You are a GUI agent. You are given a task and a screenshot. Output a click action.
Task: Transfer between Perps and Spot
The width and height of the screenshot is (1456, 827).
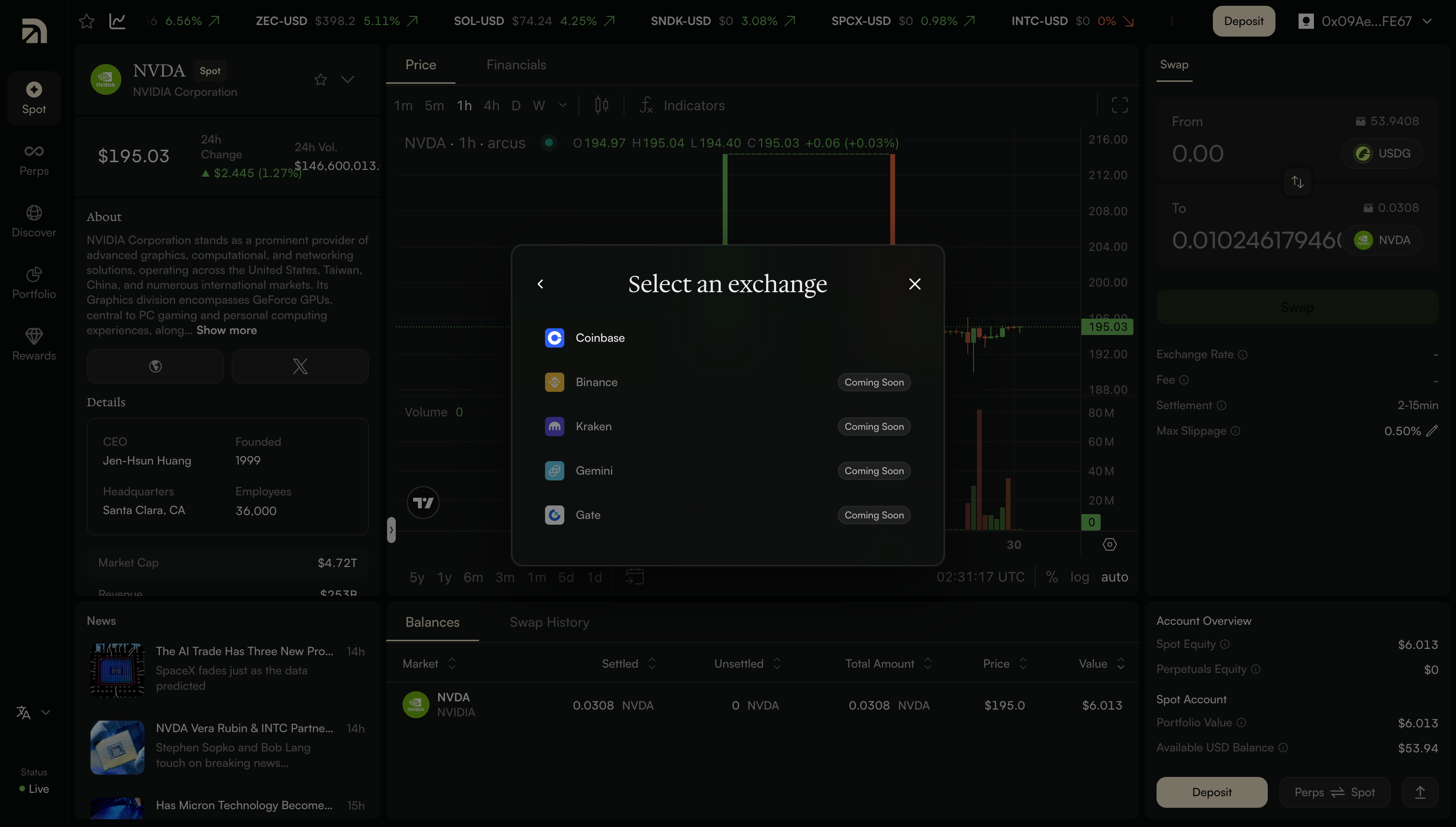(1335, 792)
